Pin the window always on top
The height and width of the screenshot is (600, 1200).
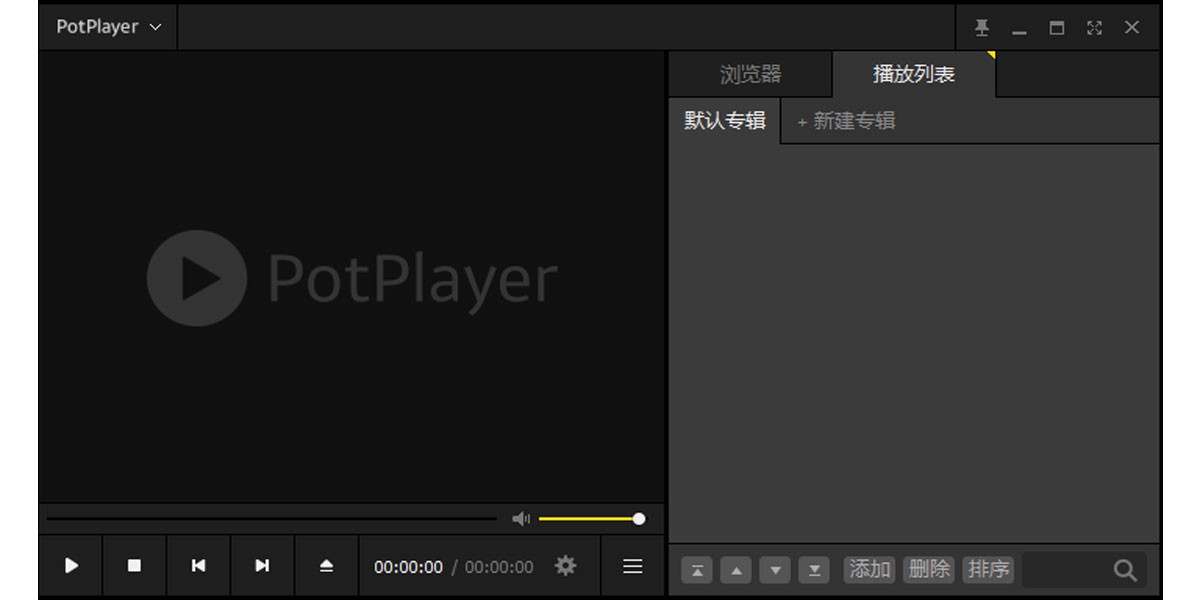981,27
